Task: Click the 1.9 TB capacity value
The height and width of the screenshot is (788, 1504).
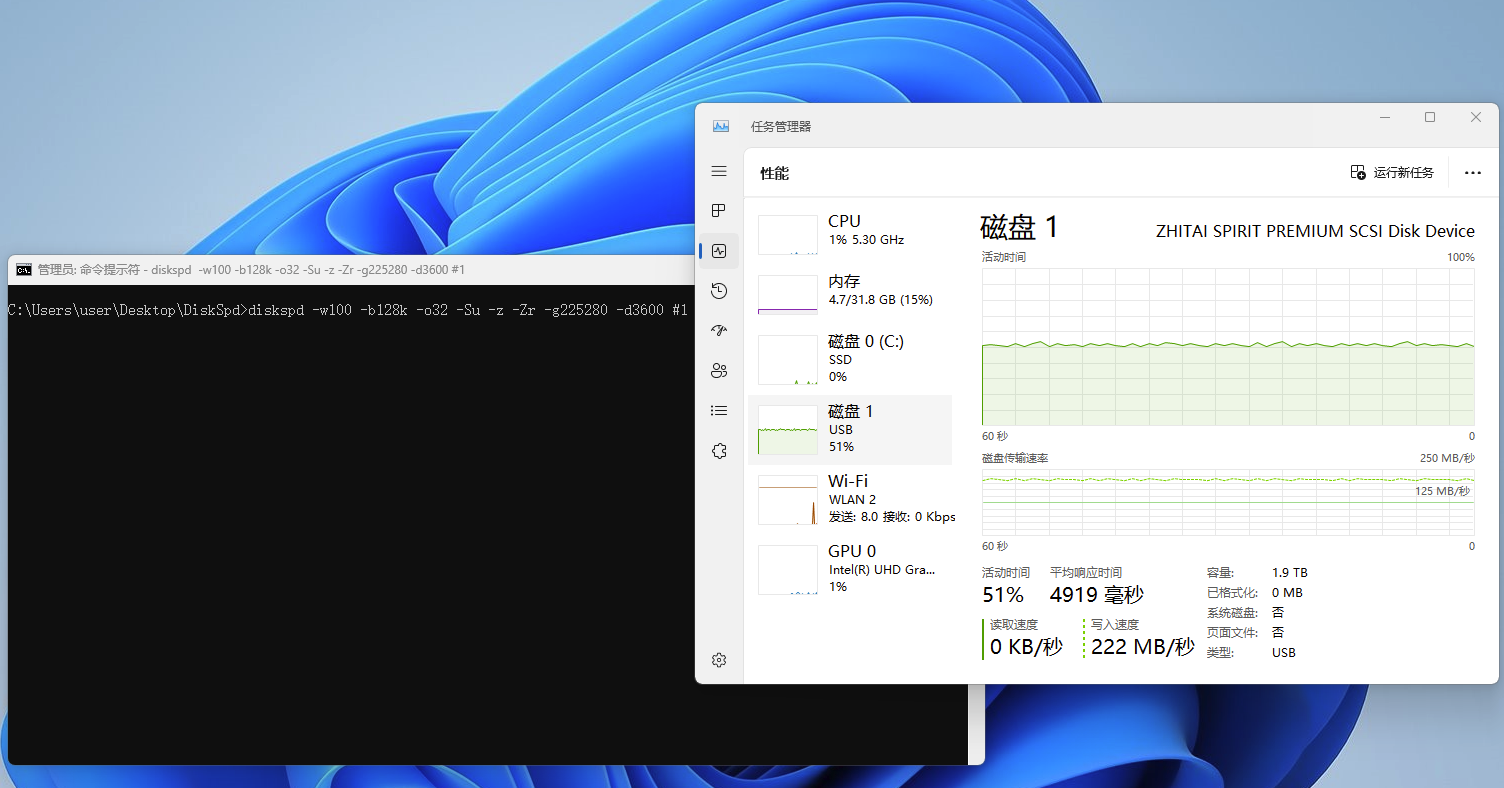Action: tap(1290, 573)
